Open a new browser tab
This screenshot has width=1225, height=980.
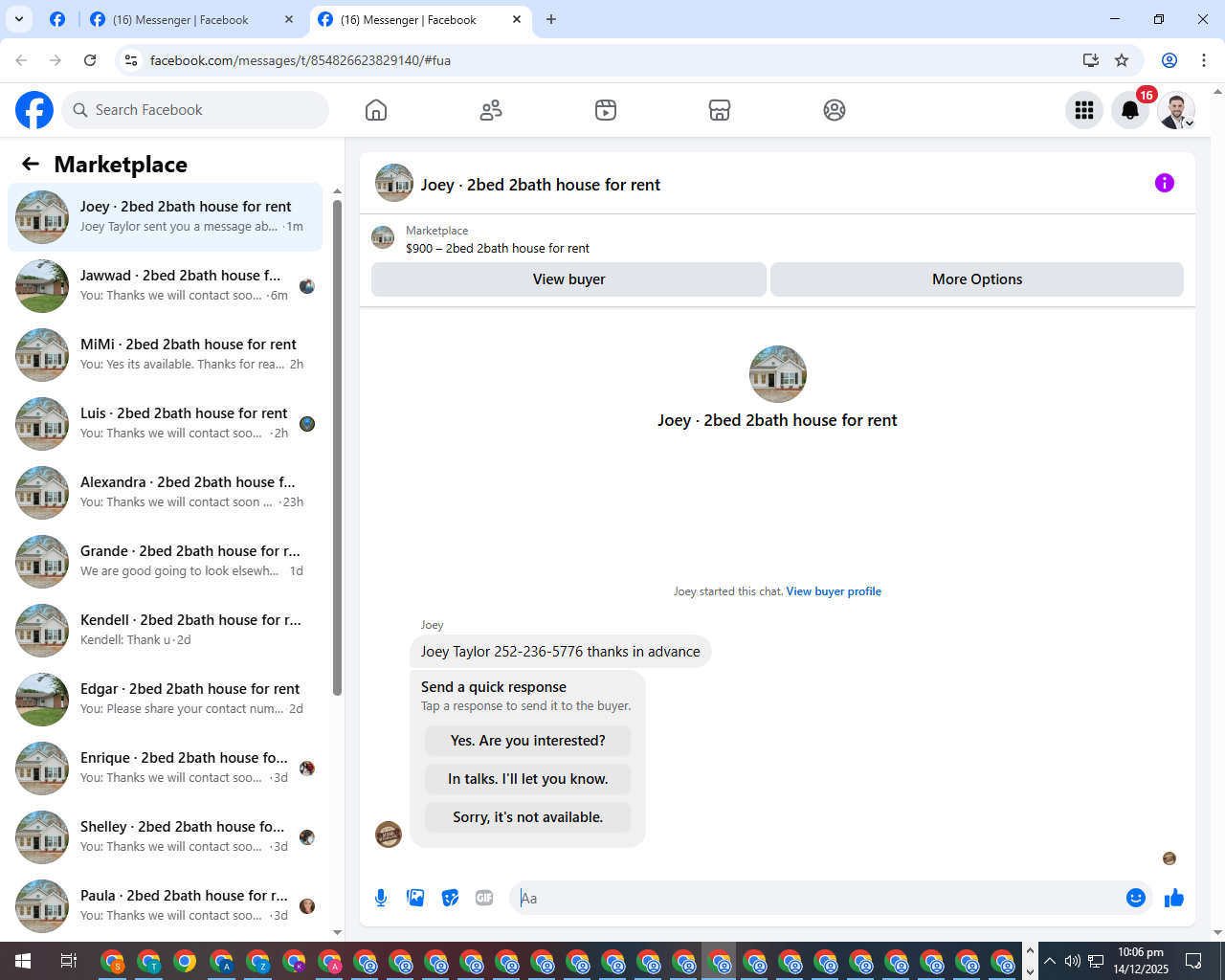tap(551, 19)
